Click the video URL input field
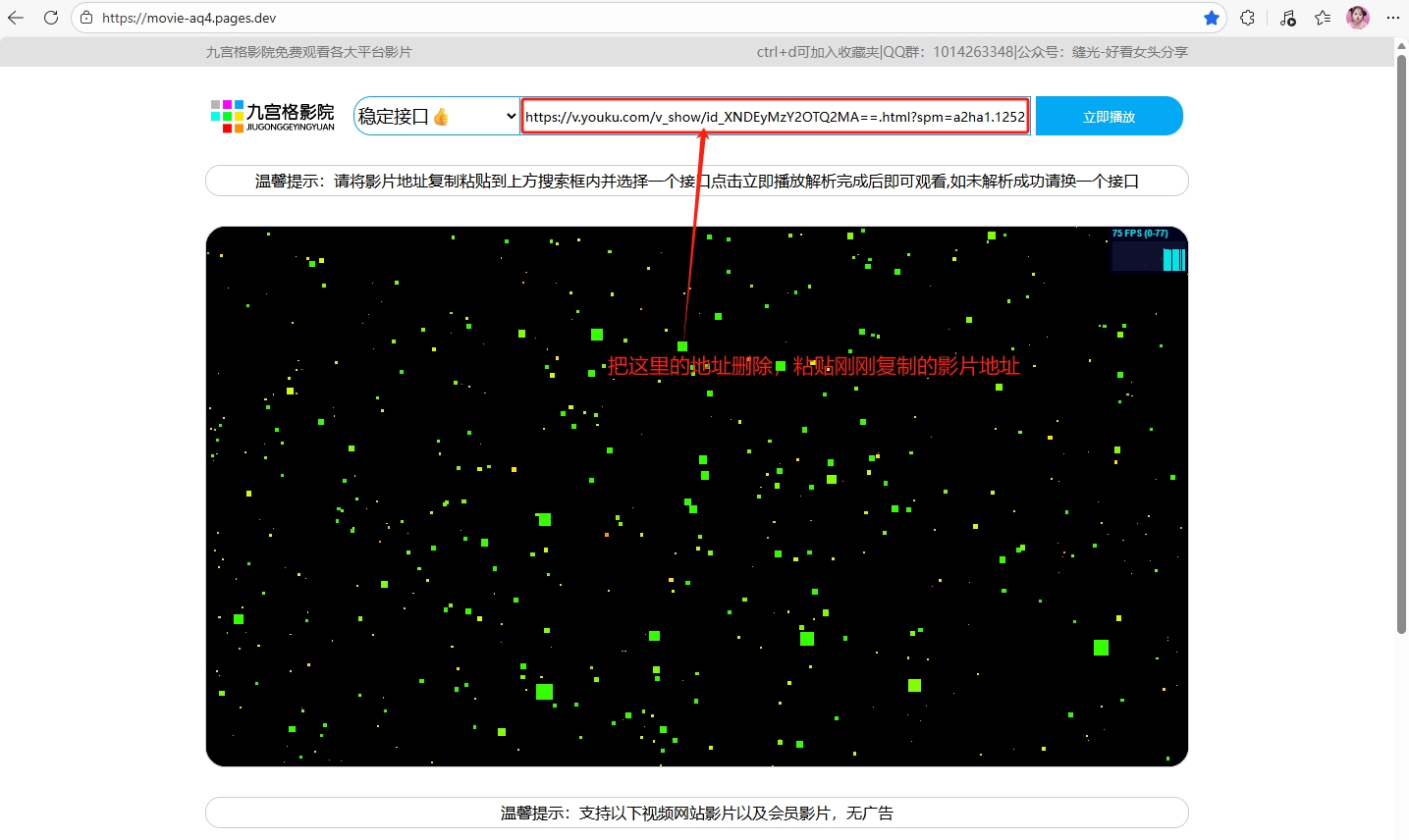This screenshot has width=1409, height=840. [774, 117]
